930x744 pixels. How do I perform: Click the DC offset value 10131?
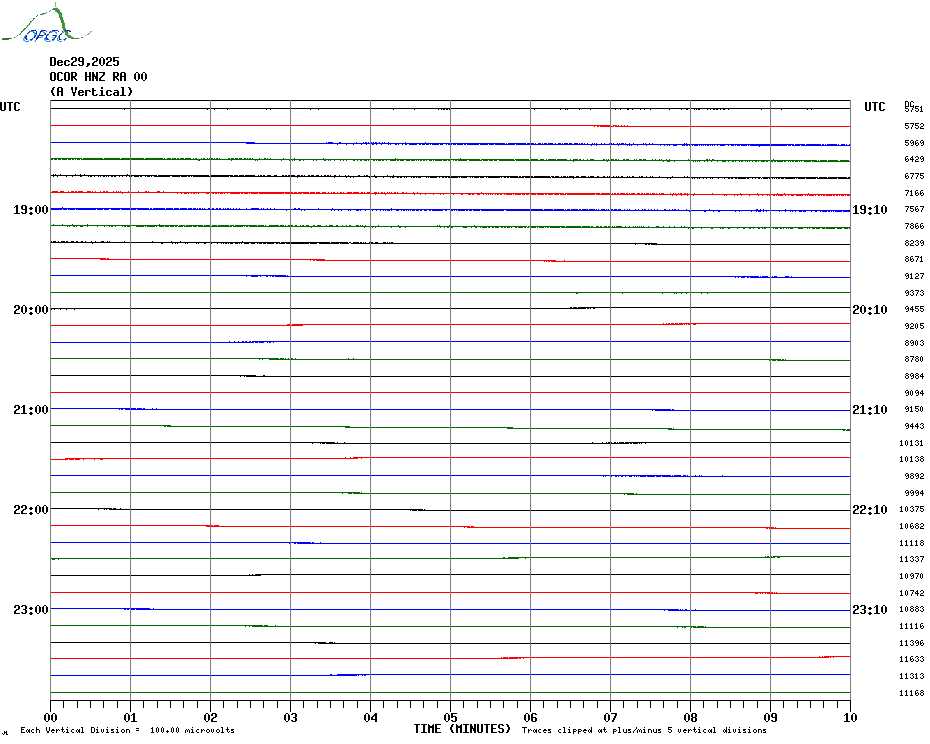[x=911, y=443]
